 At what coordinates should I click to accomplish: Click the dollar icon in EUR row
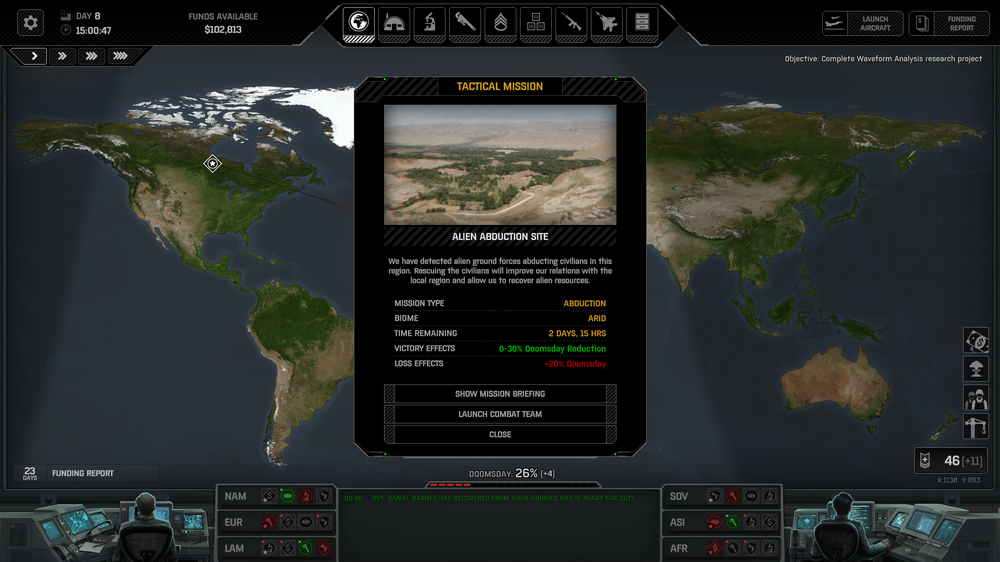[288, 522]
